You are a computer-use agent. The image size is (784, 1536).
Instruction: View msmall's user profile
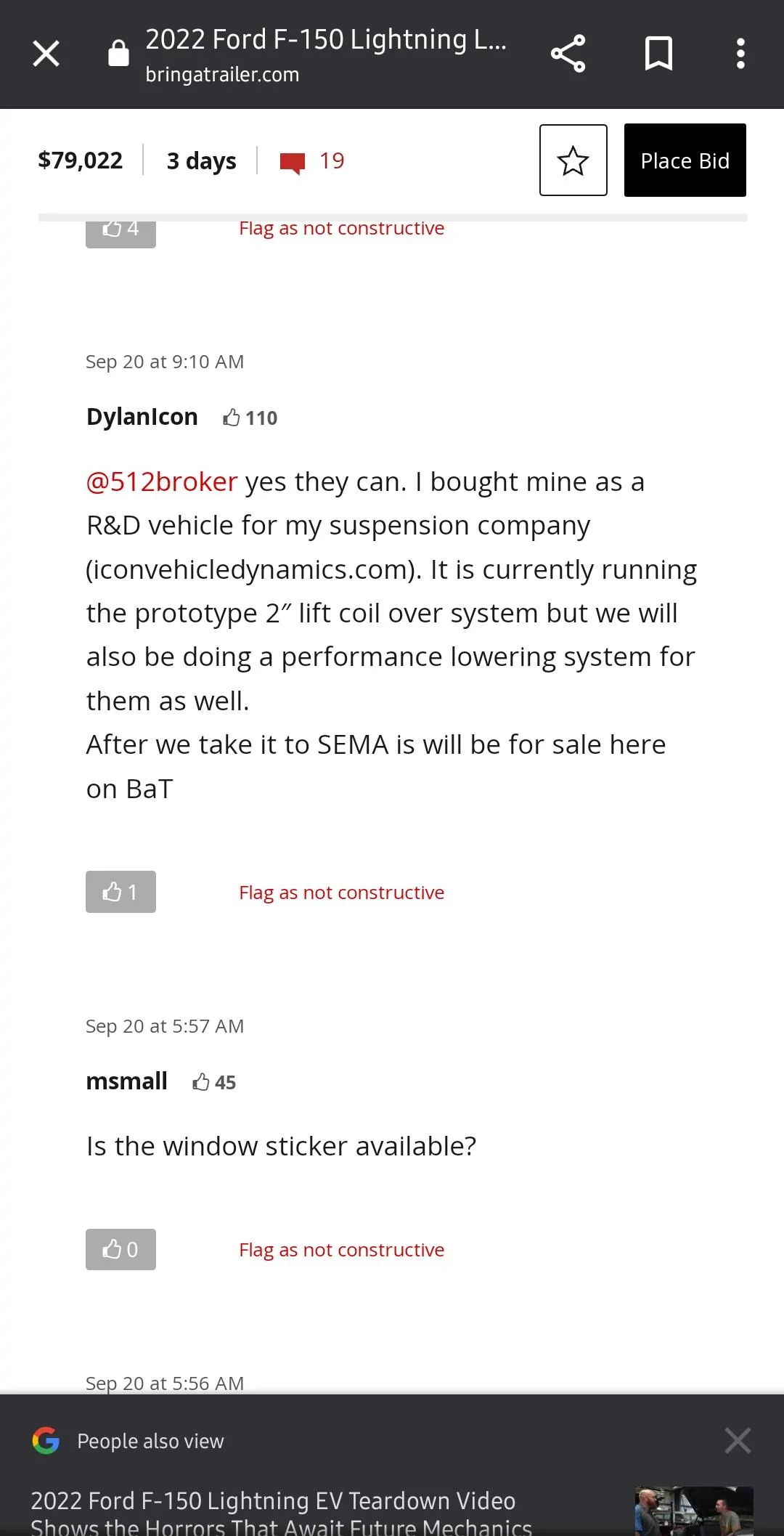[x=126, y=1081]
